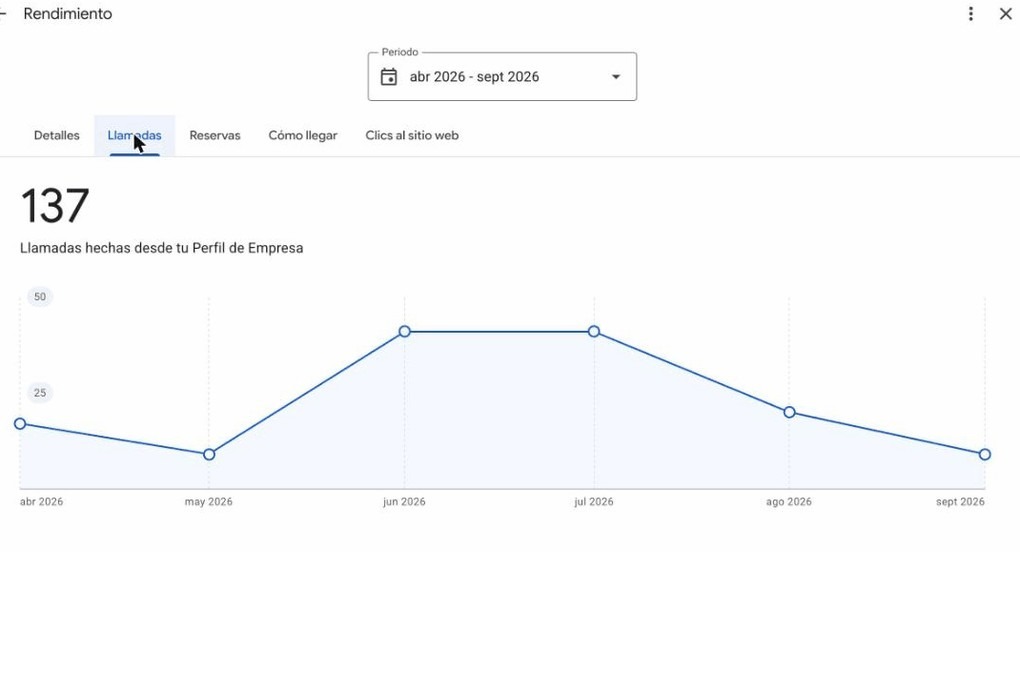
Task: Click the Rendimiento panel title
Action: pyautogui.click(x=68, y=14)
